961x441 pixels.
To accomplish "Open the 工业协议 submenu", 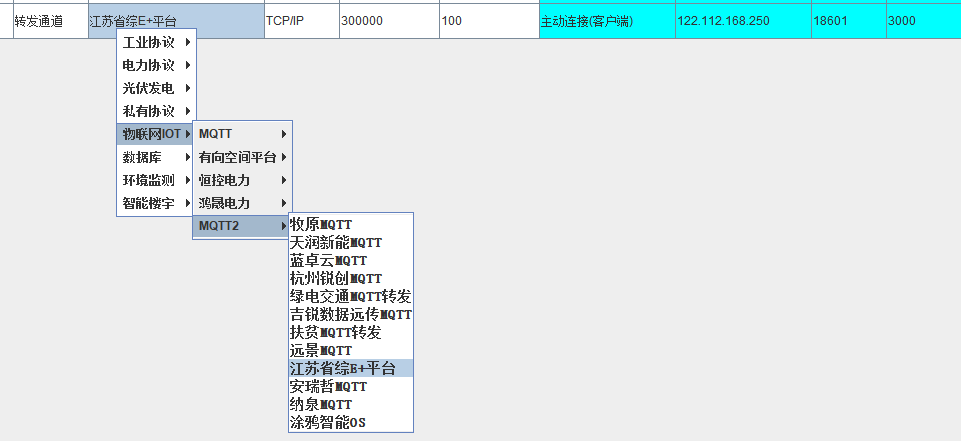I will pos(156,42).
